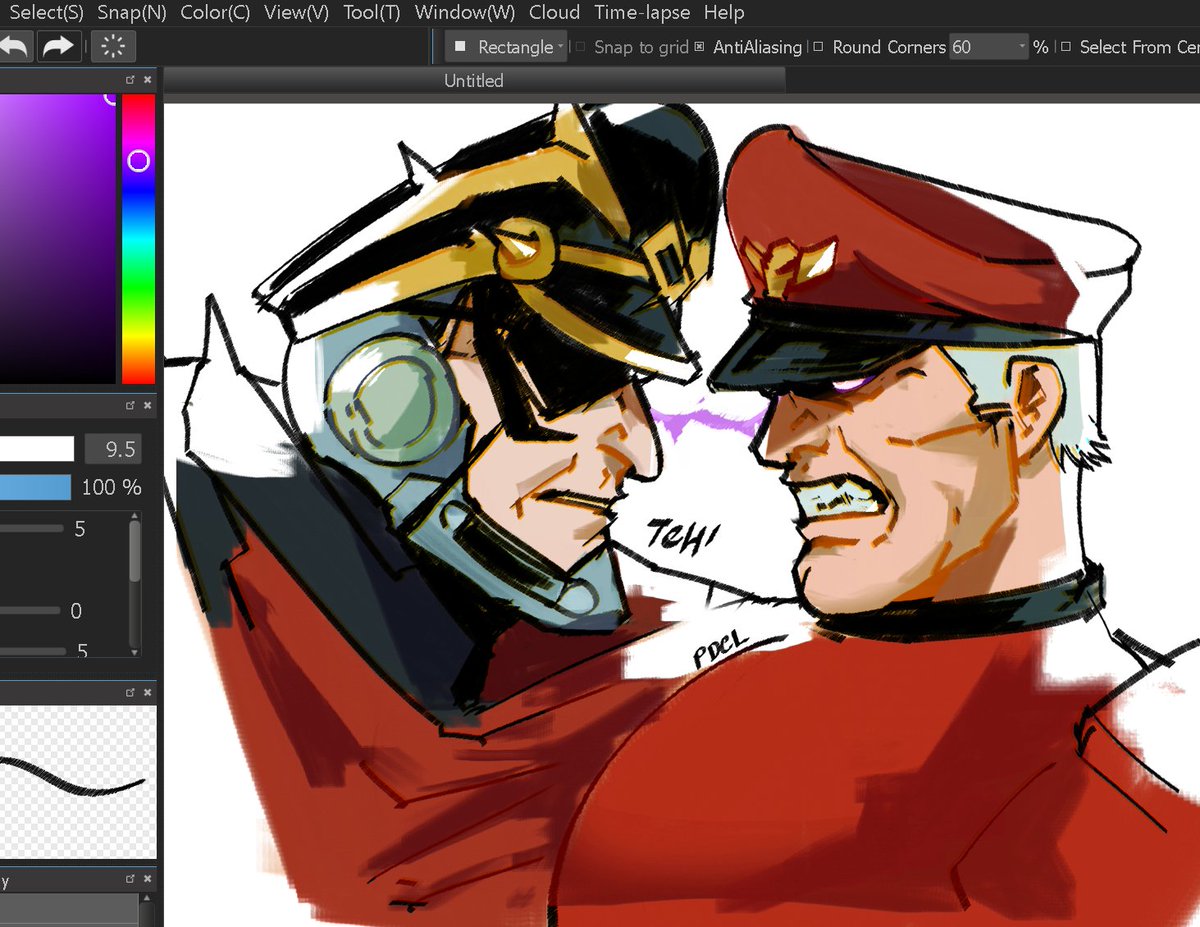Click the undo arrow icon
Viewport: 1200px width, 927px height.
click(x=15, y=46)
